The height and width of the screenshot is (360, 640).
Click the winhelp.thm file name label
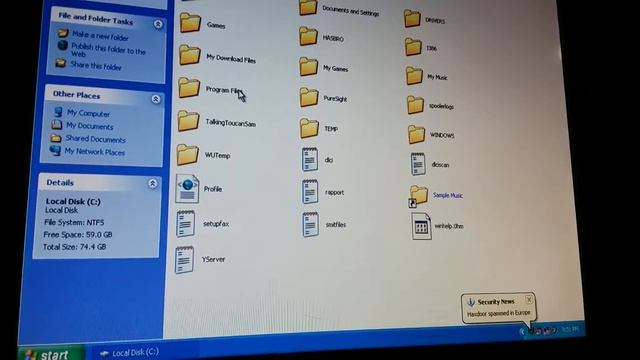(449, 226)
